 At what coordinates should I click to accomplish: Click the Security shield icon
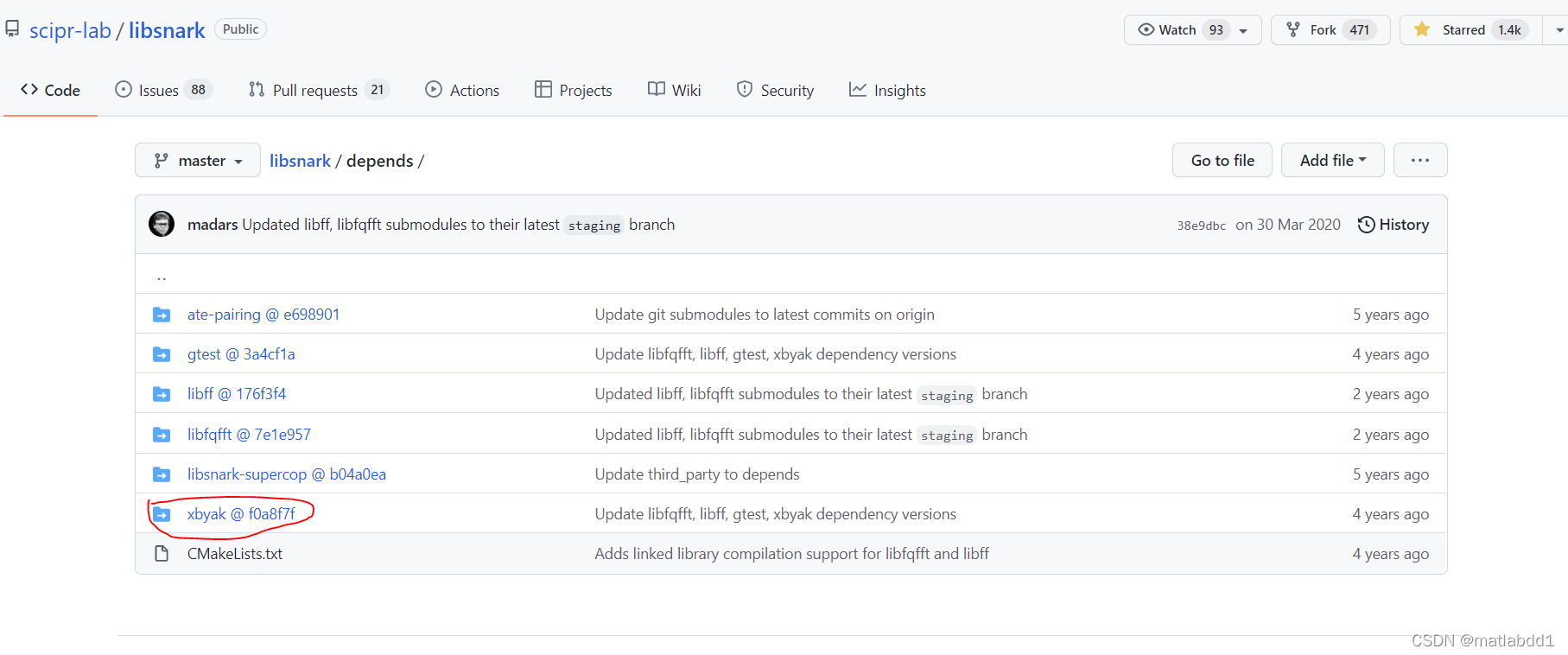(x=745, y=89)
